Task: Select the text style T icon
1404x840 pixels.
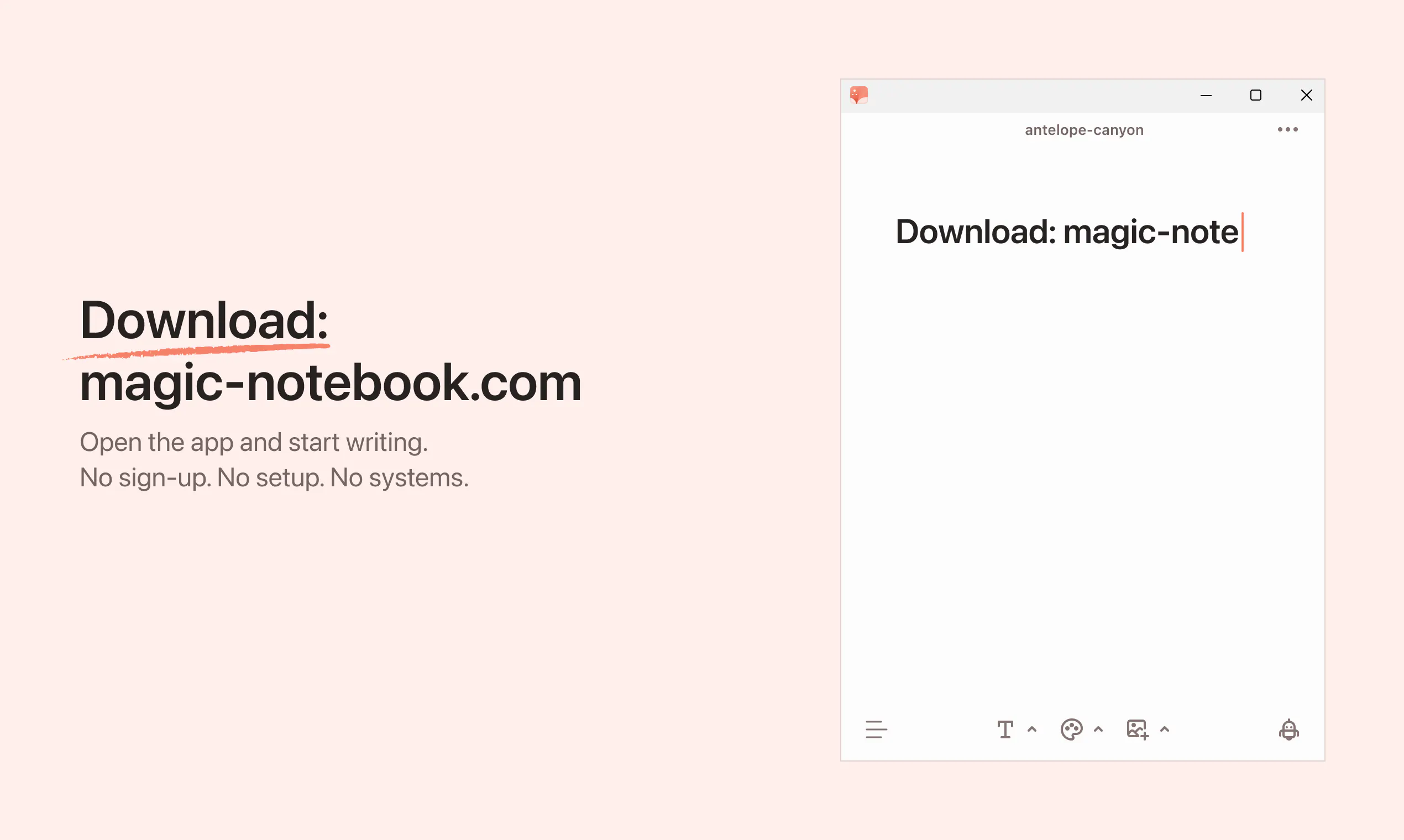Action: [1005, 729]
